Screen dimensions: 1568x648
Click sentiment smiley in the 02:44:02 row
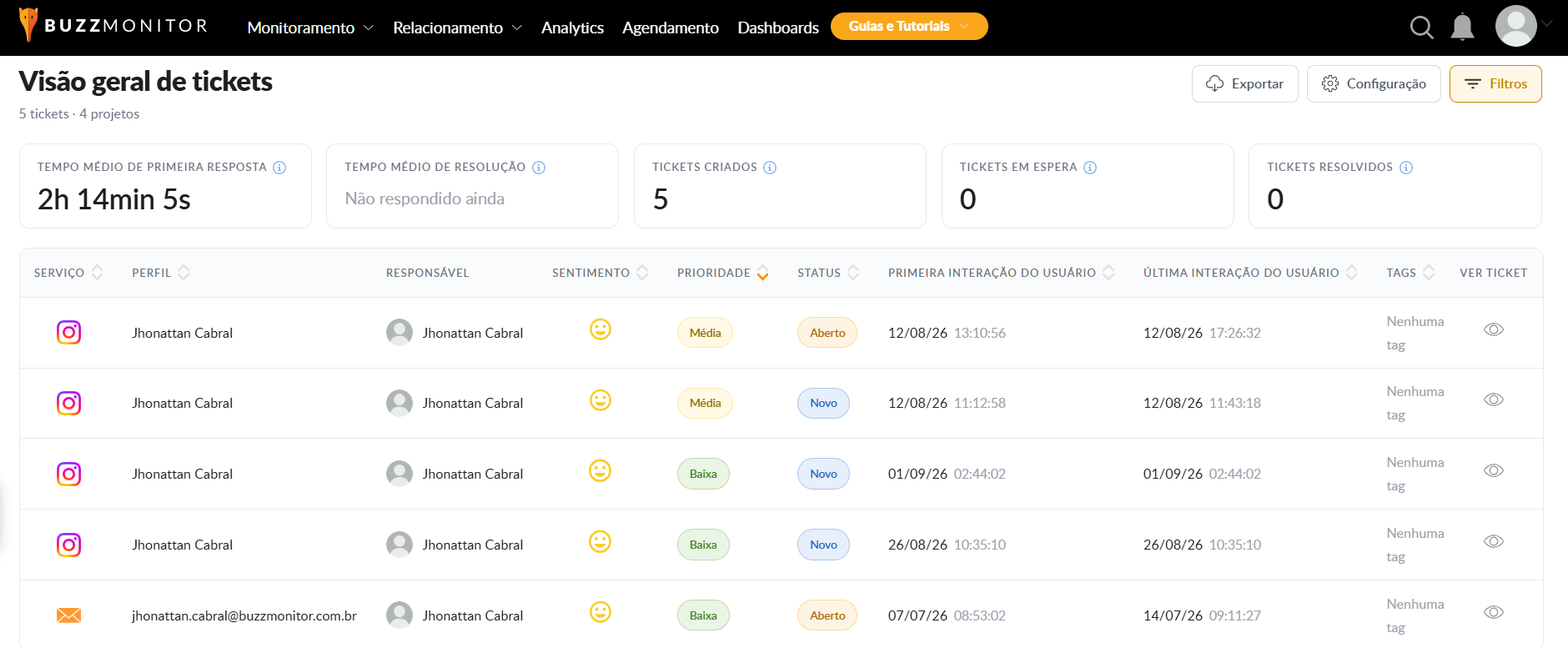click(601, 470)
